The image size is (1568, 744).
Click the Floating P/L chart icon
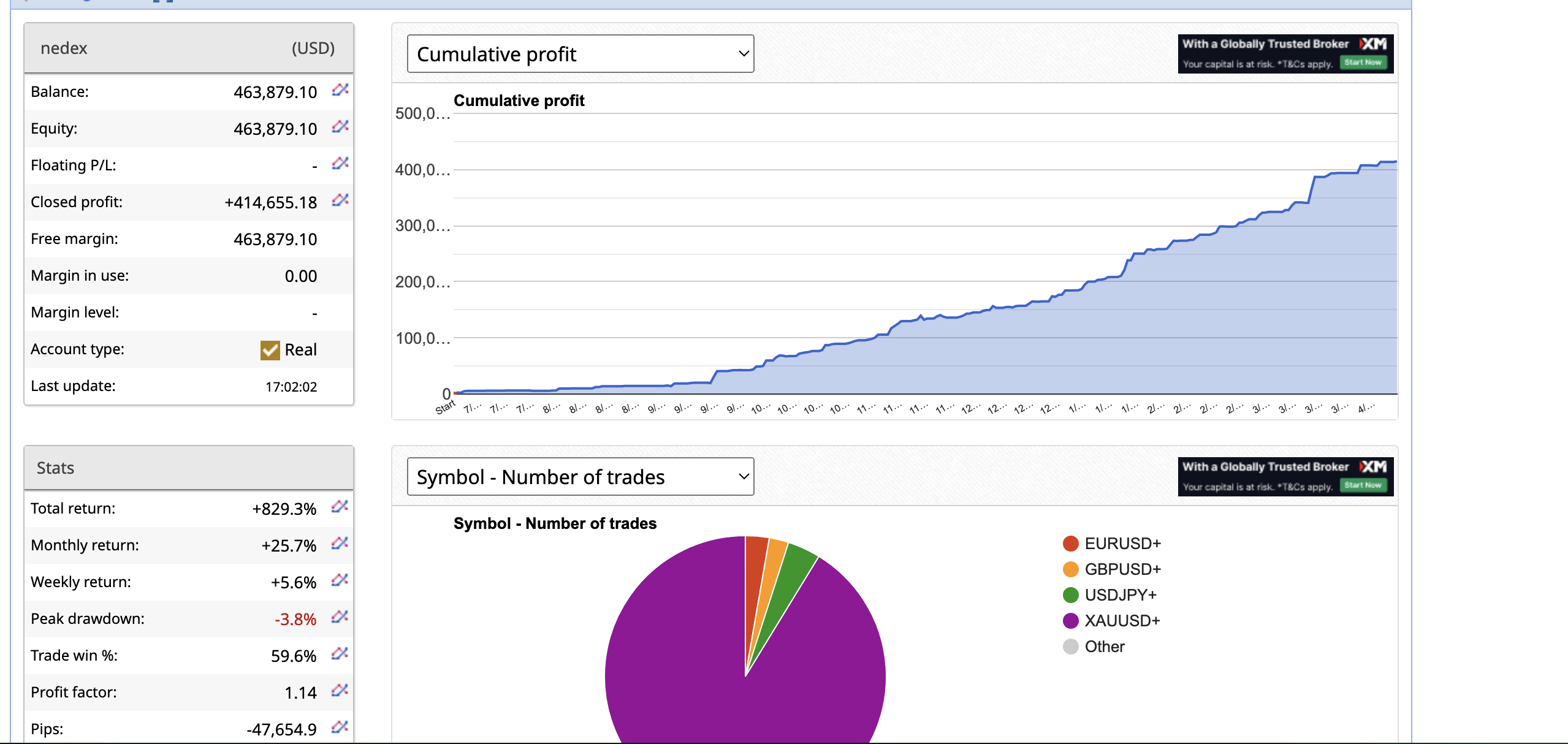[339, 164]
